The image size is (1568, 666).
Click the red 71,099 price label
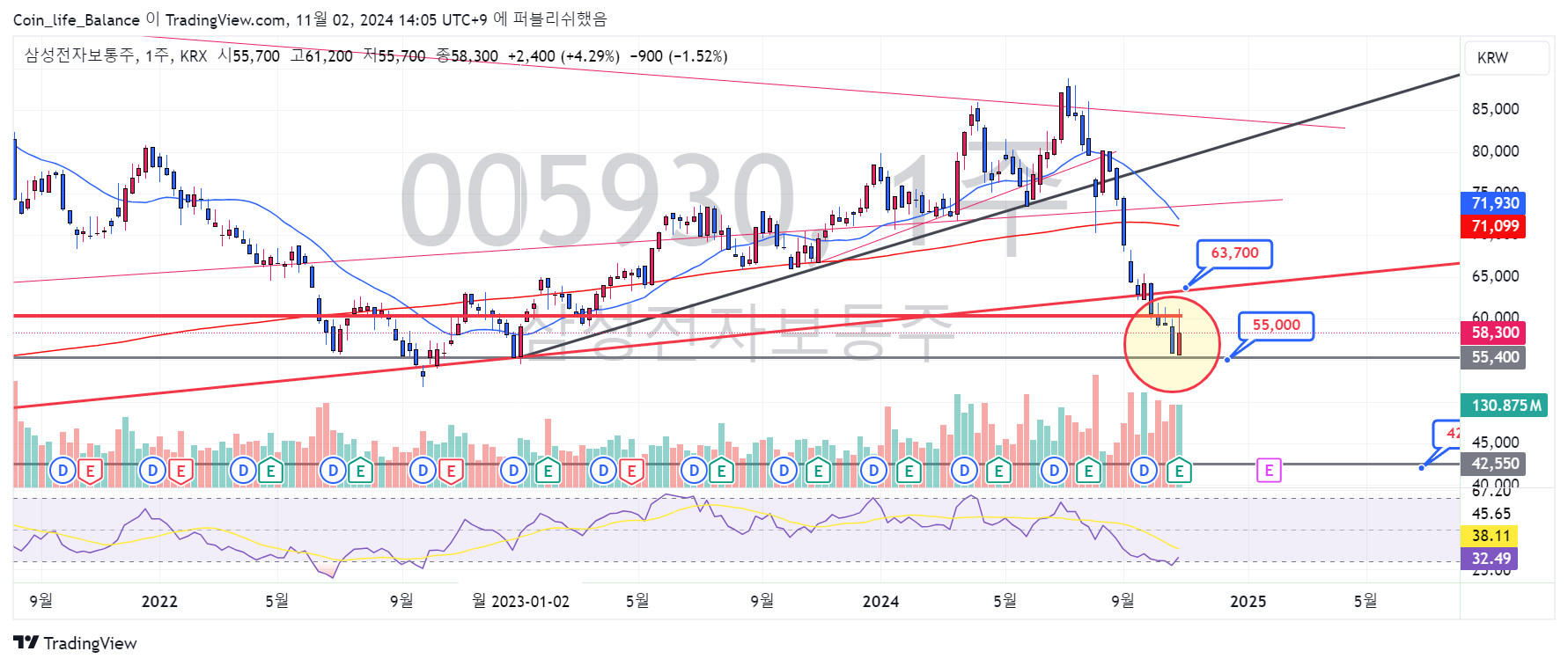[x=1494, y=226]
